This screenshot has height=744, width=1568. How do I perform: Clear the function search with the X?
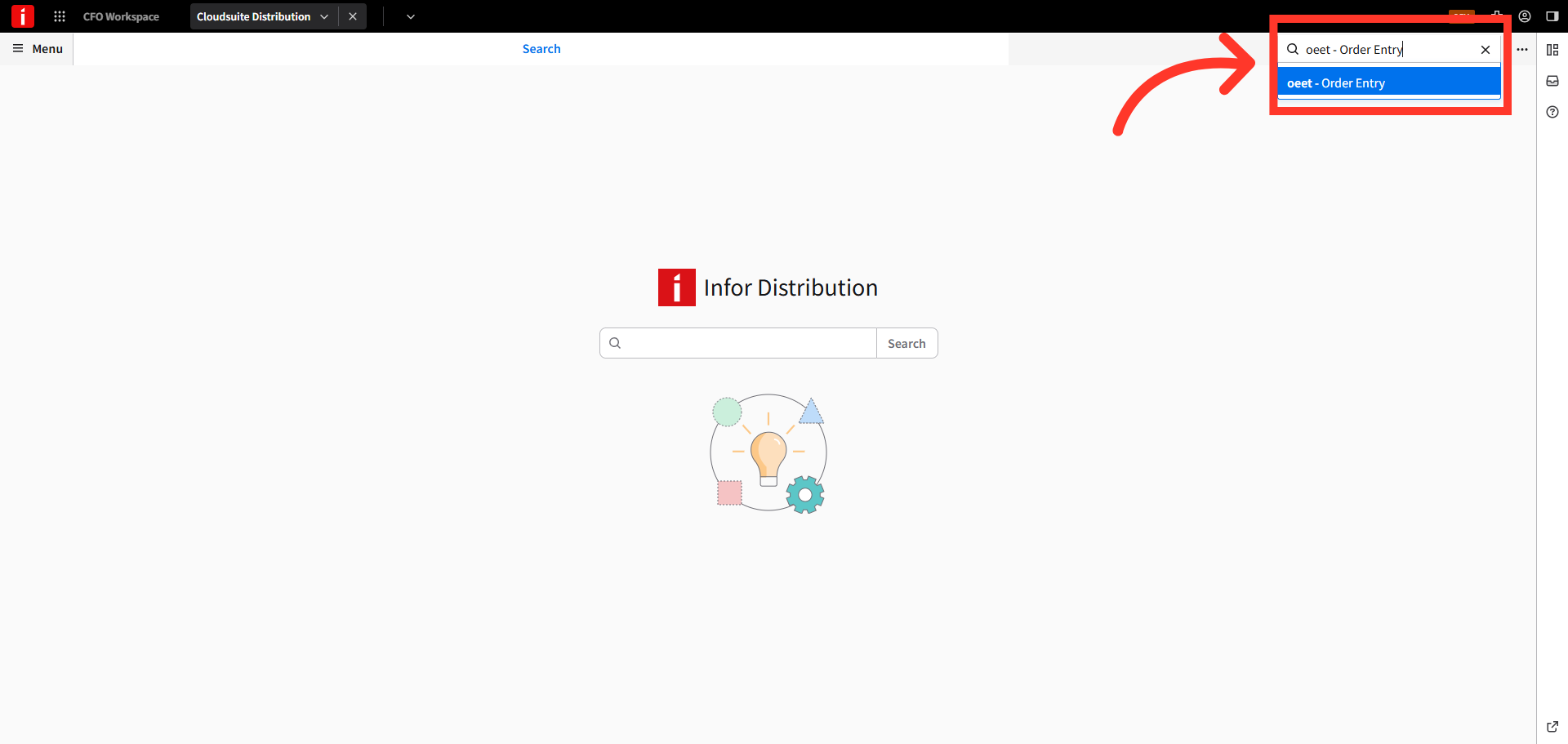1486,50
